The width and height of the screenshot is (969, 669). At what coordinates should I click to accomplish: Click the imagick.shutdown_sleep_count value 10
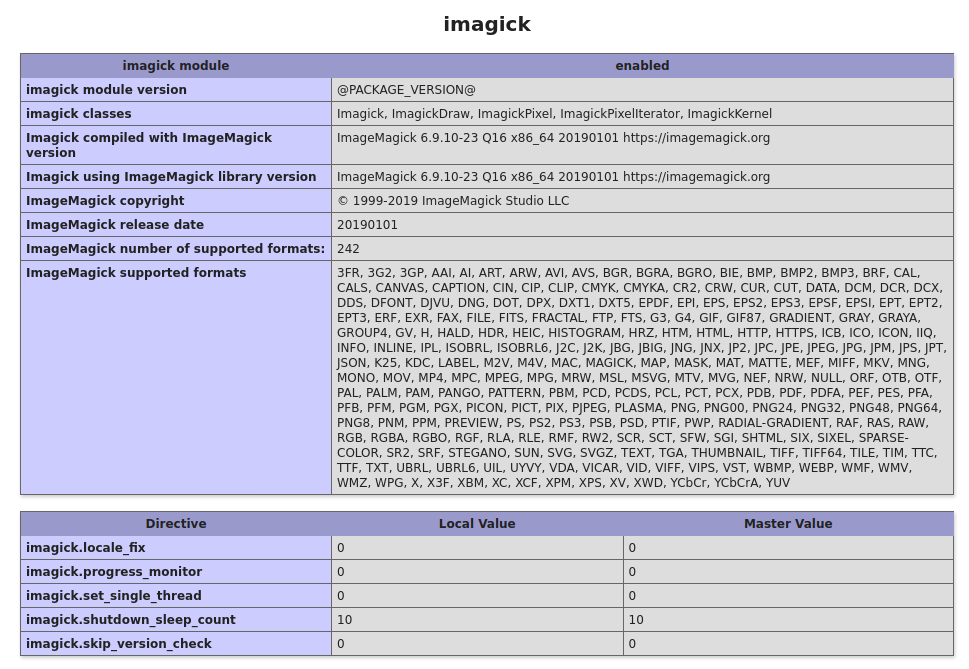coord(344,620)
